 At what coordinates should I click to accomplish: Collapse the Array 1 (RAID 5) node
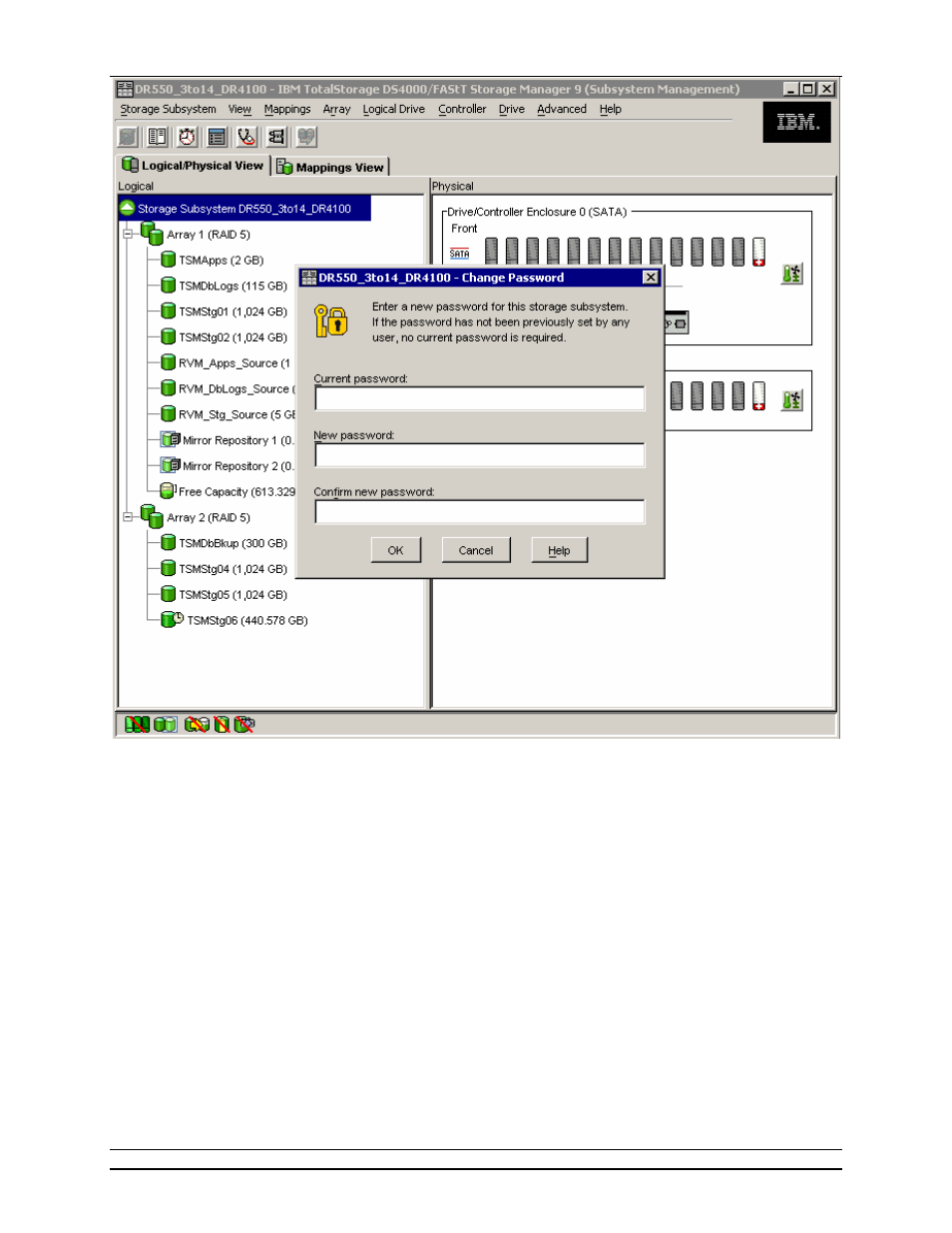(128, 235)
